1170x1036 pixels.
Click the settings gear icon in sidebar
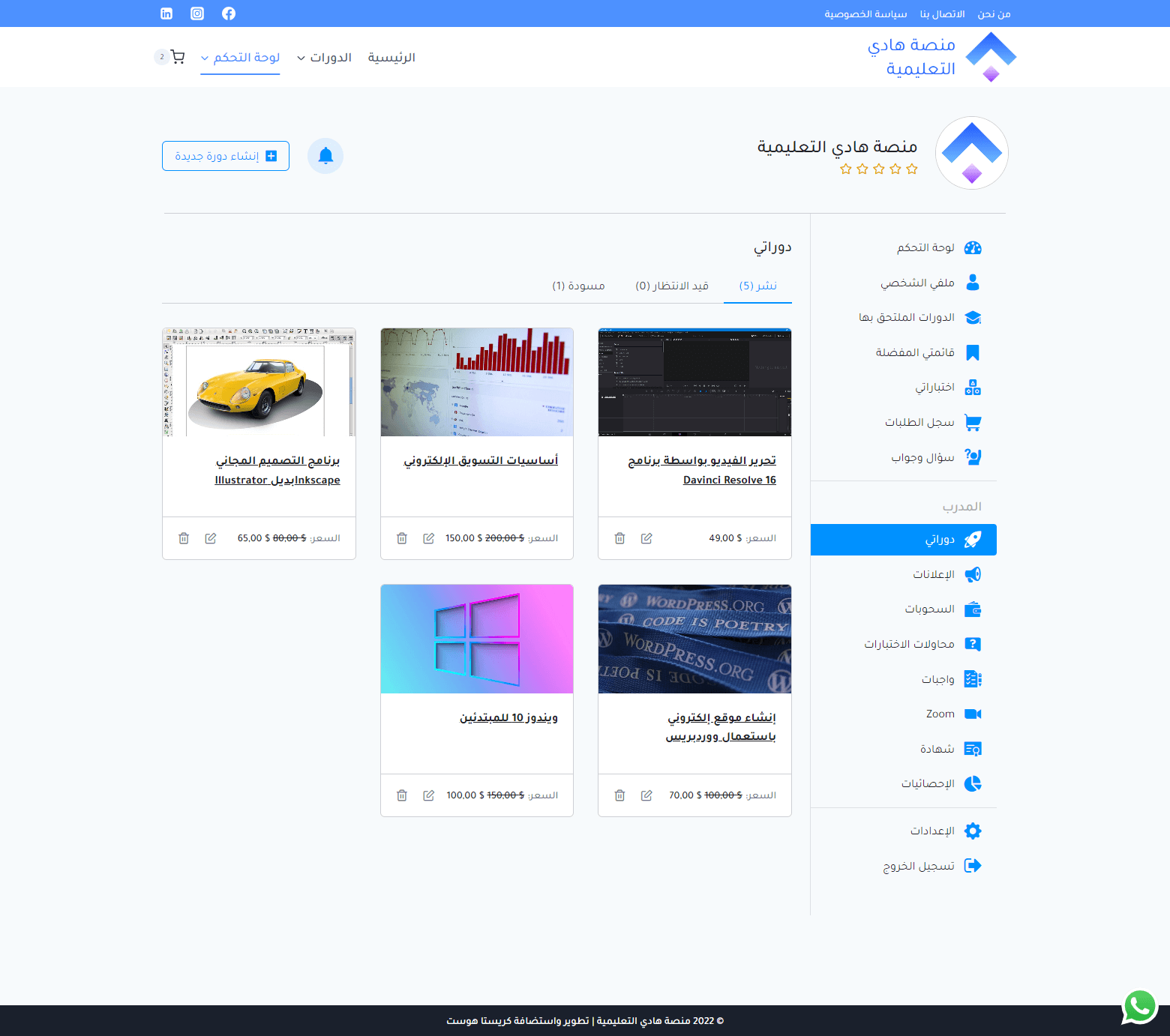pyautogui.click(x=973, y=831)
